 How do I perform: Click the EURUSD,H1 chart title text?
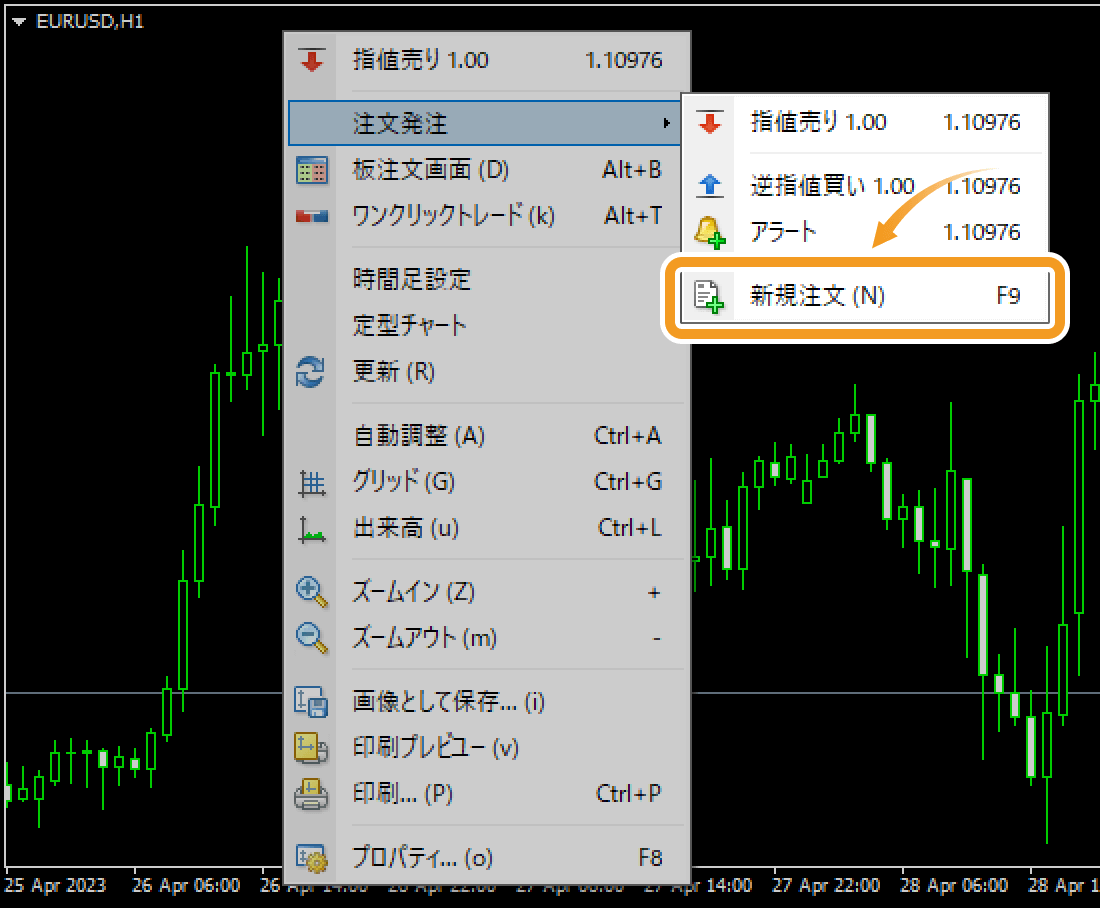coord(90,22)
